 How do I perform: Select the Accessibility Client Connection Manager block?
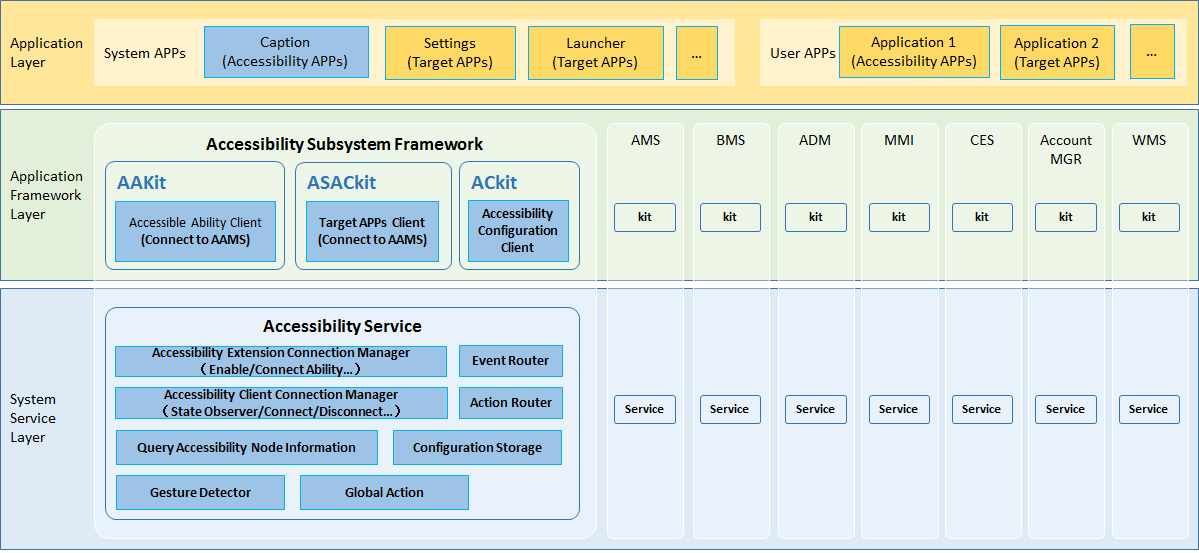click(281, 403)
